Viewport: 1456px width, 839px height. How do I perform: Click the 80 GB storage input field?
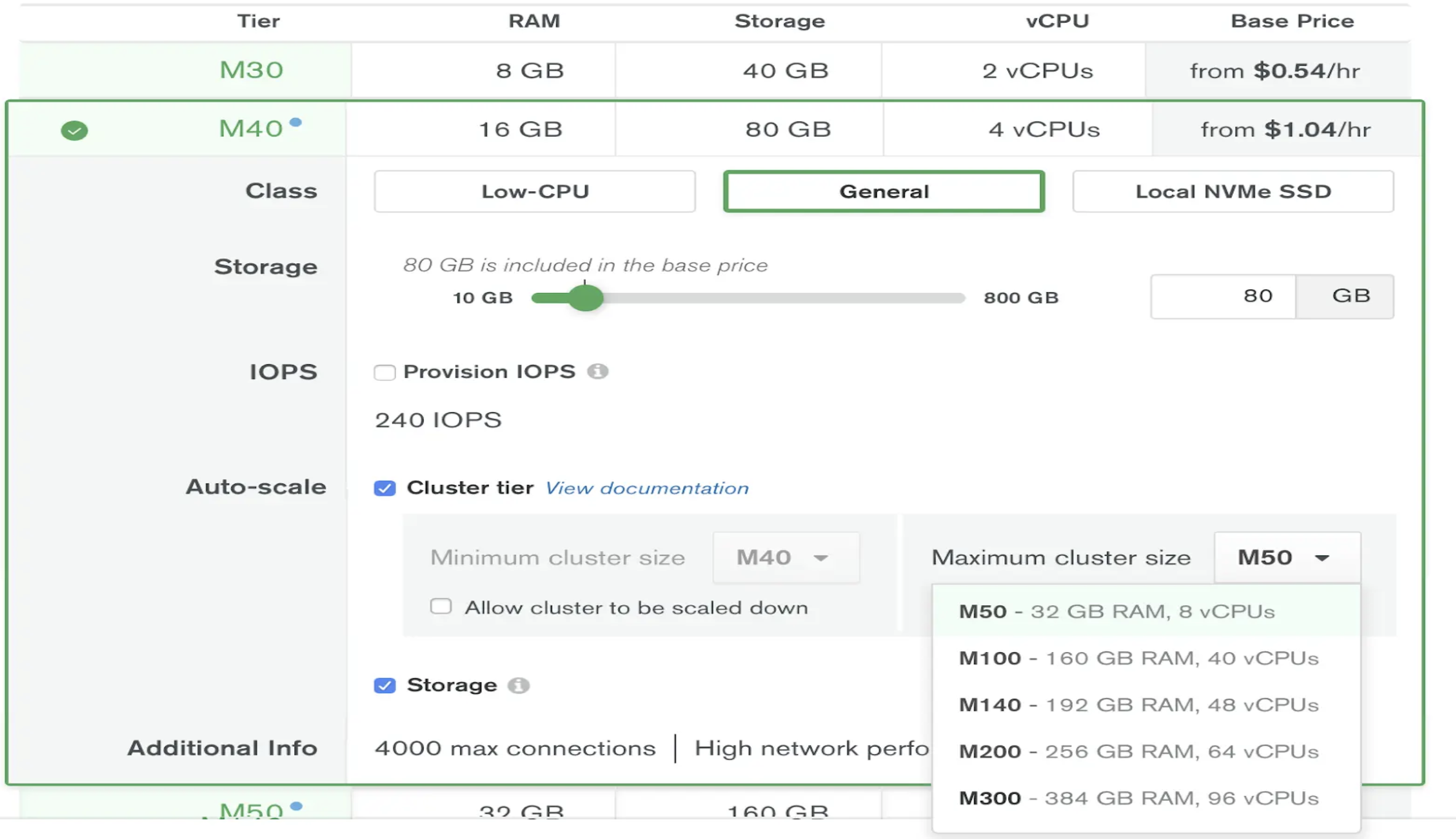1222,296
